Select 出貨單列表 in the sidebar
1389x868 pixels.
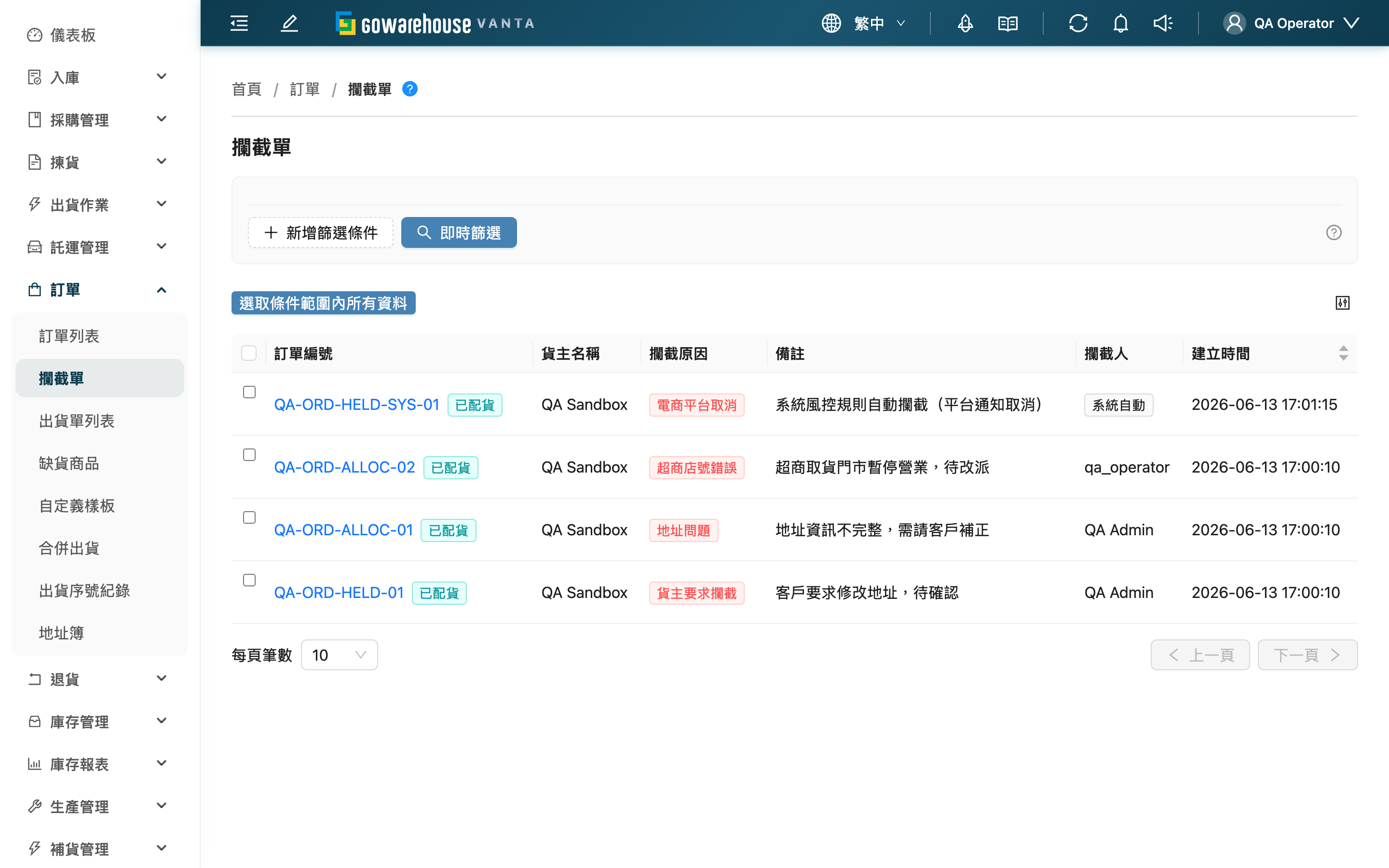coord(100,421)
